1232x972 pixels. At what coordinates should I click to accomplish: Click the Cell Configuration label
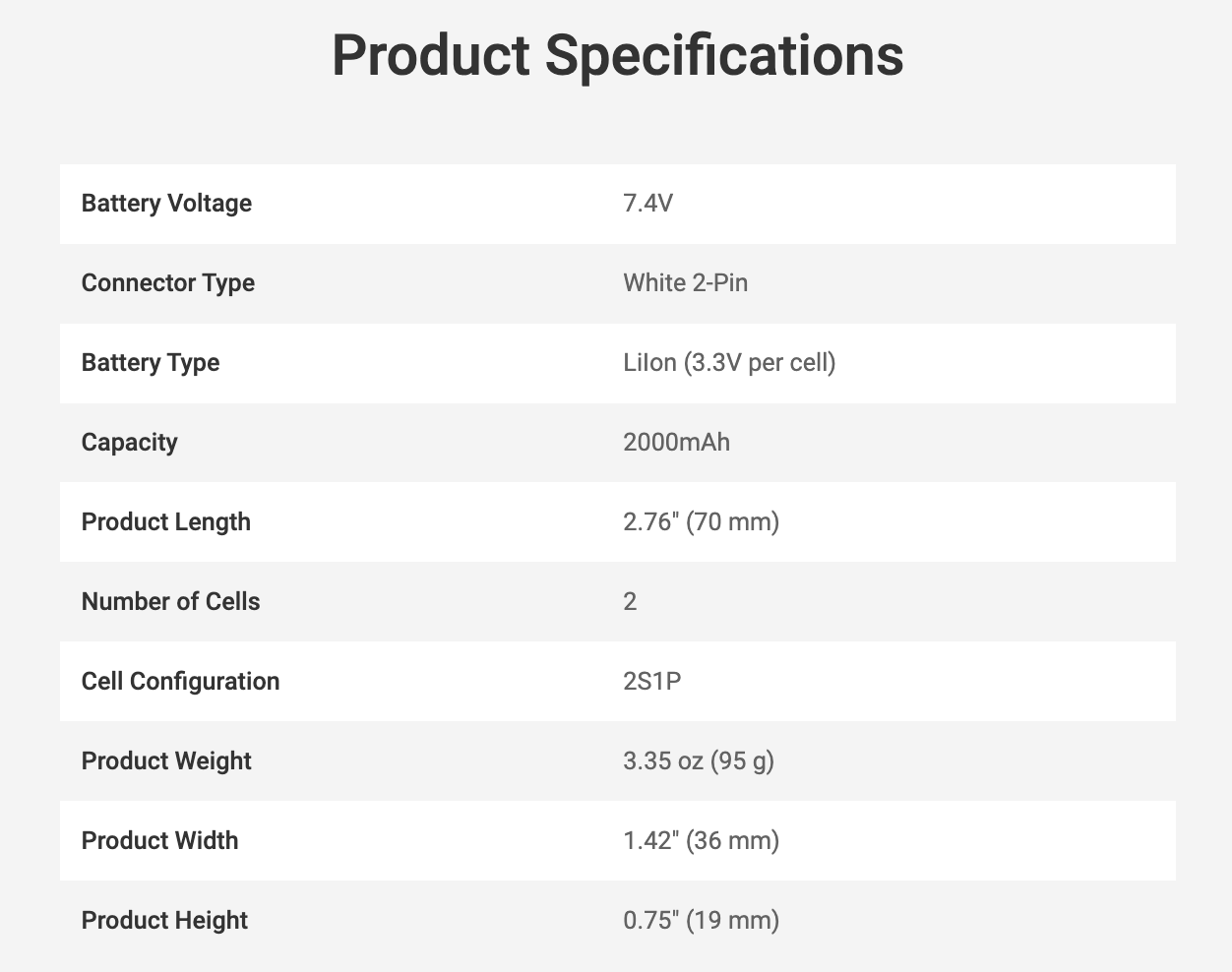point(180,682)
